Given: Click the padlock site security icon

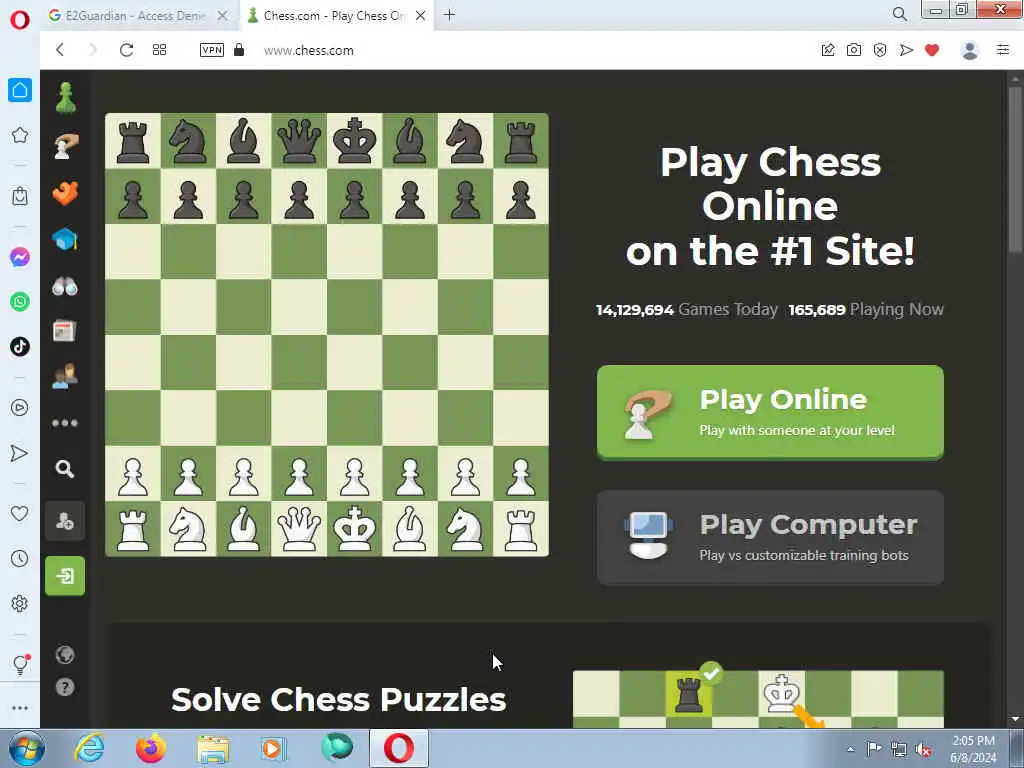Looking at the screenshot, I should [239, 50].
